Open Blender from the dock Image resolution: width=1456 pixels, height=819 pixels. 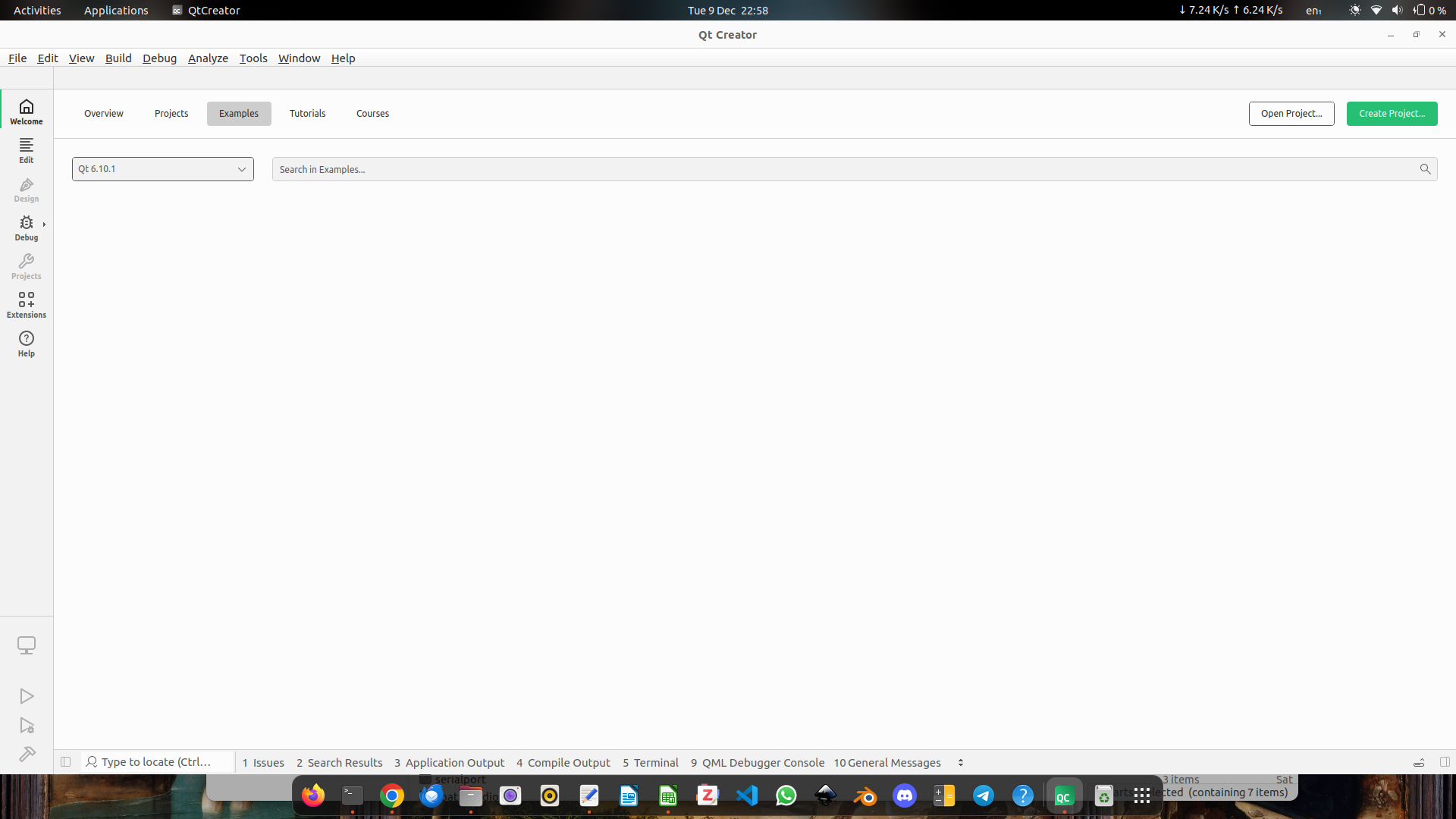pos(865,795)
